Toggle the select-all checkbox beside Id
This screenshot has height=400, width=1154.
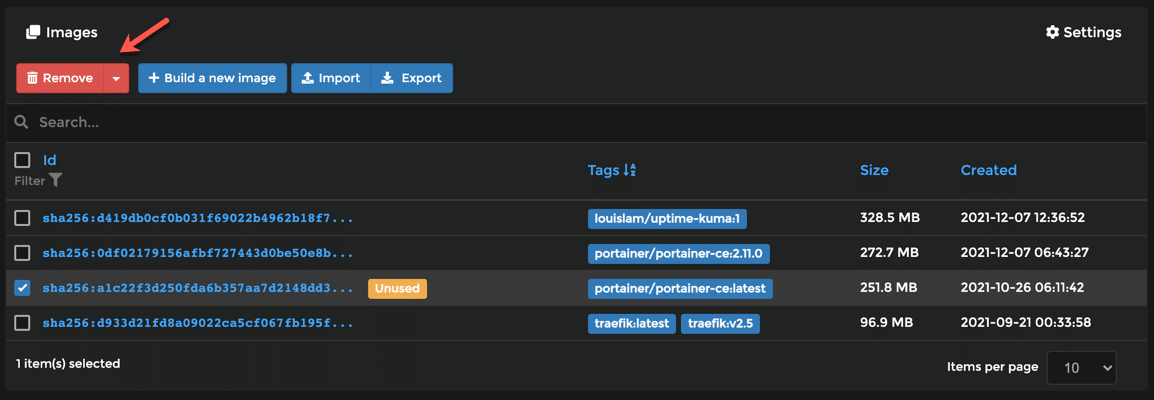pyautogui.click(x=22, y=160)
